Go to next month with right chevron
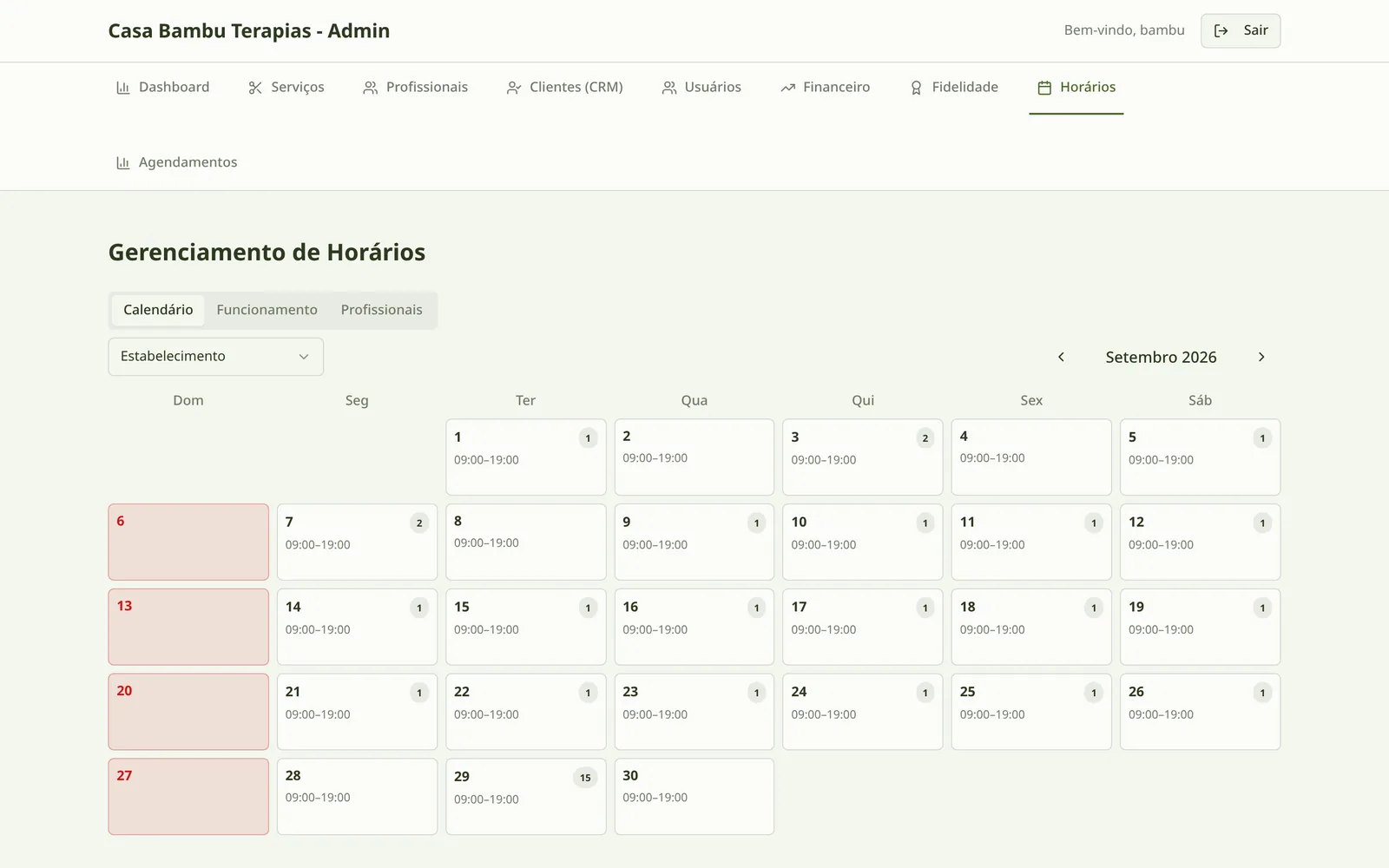Image resolution: width=1389 pixels, height=868 pixels. click(x=1261, y=357)
